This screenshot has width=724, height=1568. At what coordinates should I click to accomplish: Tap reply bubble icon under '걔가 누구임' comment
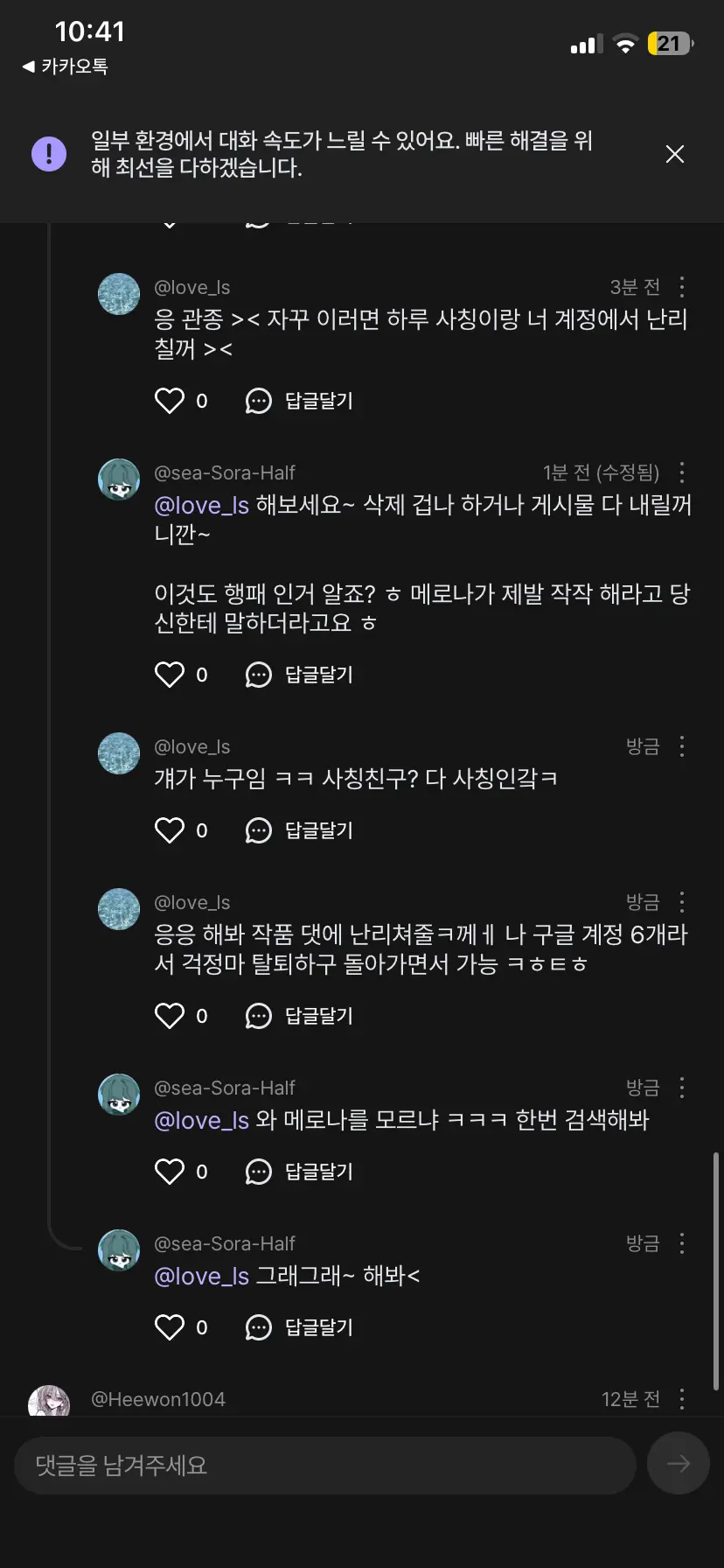point(259,830)
